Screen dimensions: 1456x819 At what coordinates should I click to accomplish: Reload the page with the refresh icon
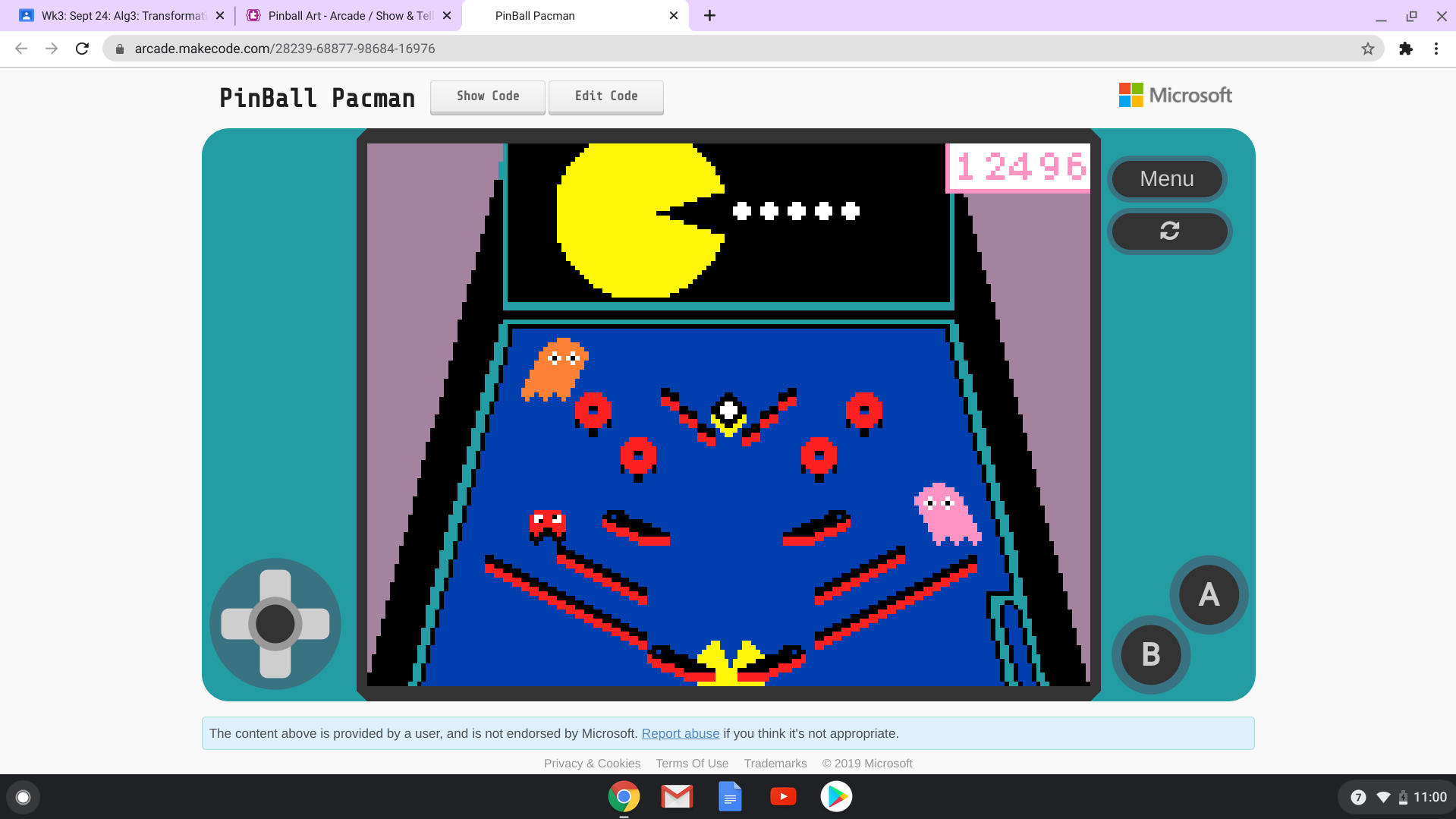pos(82,49)
